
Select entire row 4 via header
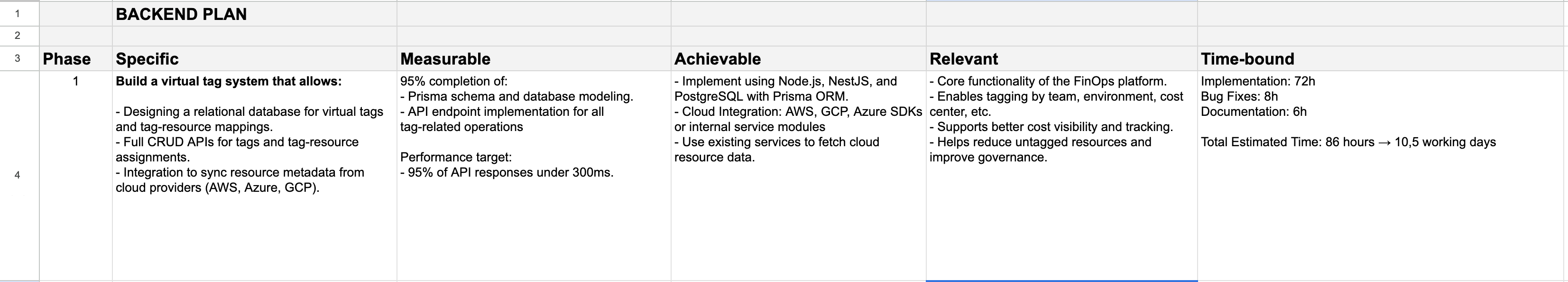click(17, 175)
